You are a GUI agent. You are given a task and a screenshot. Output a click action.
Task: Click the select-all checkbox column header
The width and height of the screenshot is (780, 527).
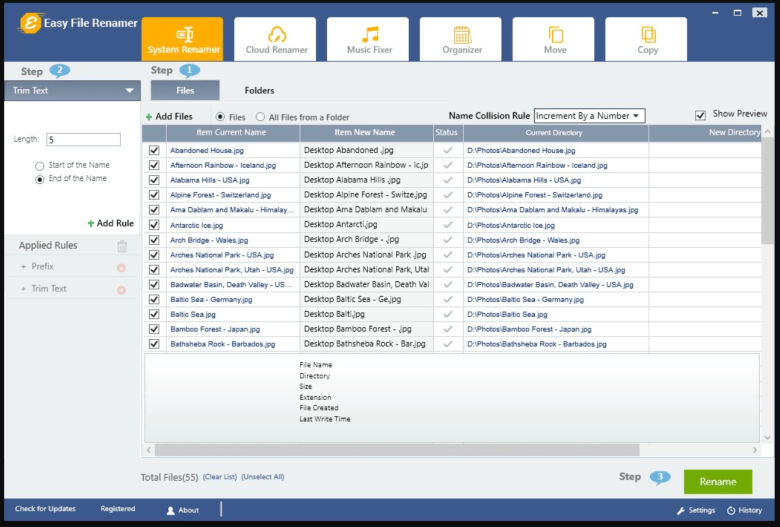pyautogui.click(x=154, y=133)
